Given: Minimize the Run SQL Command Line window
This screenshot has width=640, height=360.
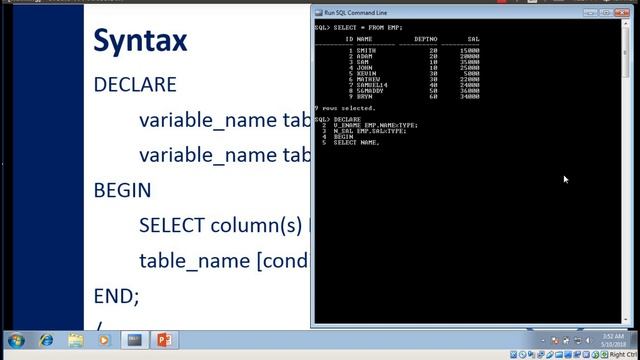Looking at the screenshot, I should [590, 13].
